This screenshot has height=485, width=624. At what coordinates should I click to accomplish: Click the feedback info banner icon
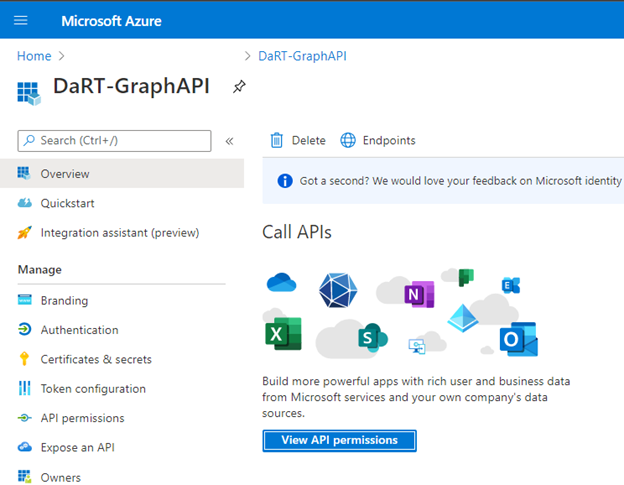(x=284, y=181)
